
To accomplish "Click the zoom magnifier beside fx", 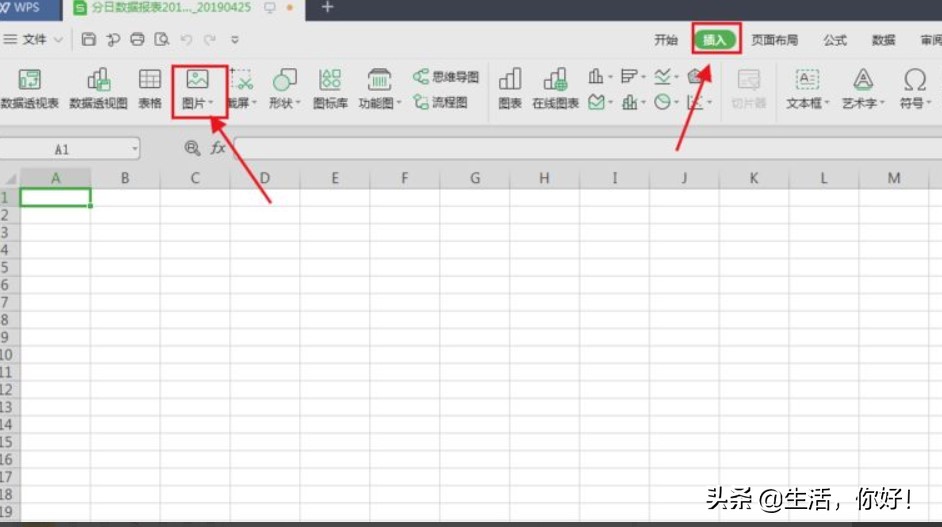I will click(192, 148).
